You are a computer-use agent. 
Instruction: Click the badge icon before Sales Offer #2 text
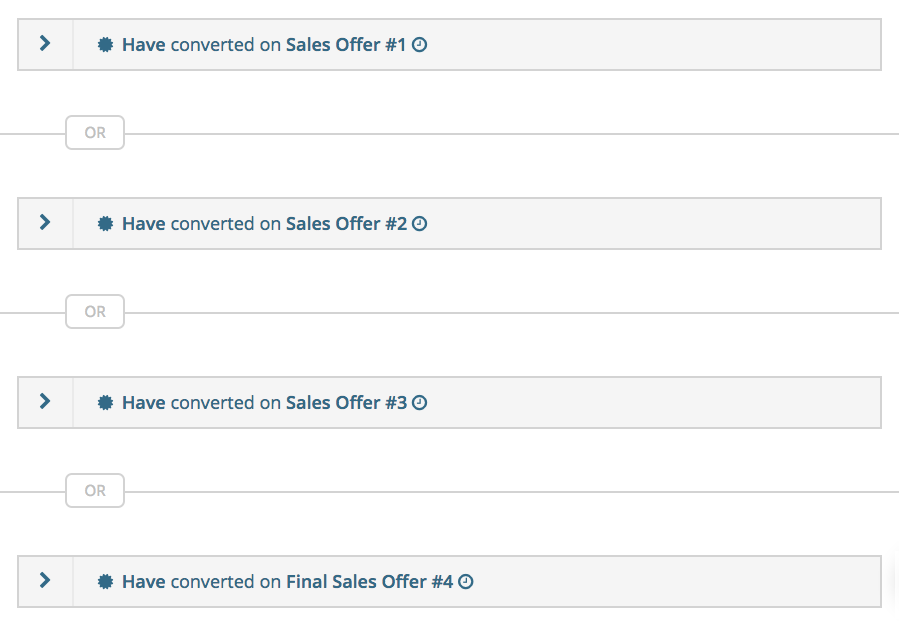tap(105, 224)
